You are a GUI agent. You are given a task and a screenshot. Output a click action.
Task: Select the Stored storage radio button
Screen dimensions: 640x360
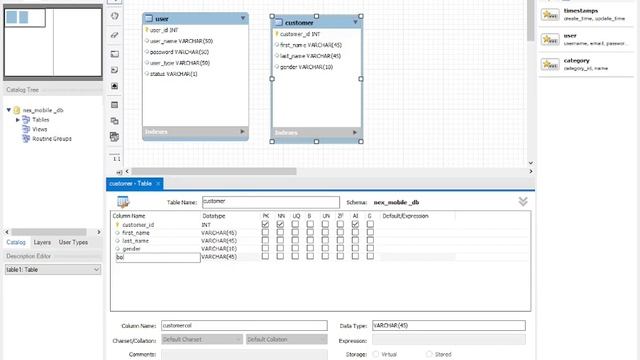click(429, 354)
